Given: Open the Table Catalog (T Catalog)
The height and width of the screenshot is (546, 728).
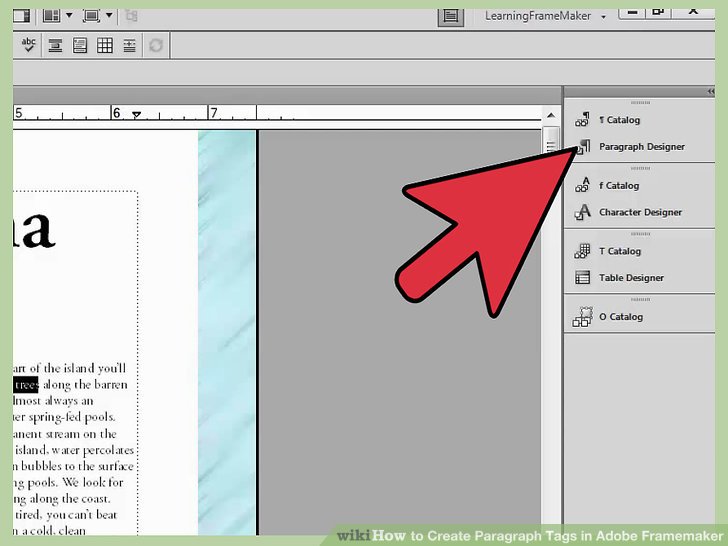Looking at the screenshot, I should click(619, 252).
